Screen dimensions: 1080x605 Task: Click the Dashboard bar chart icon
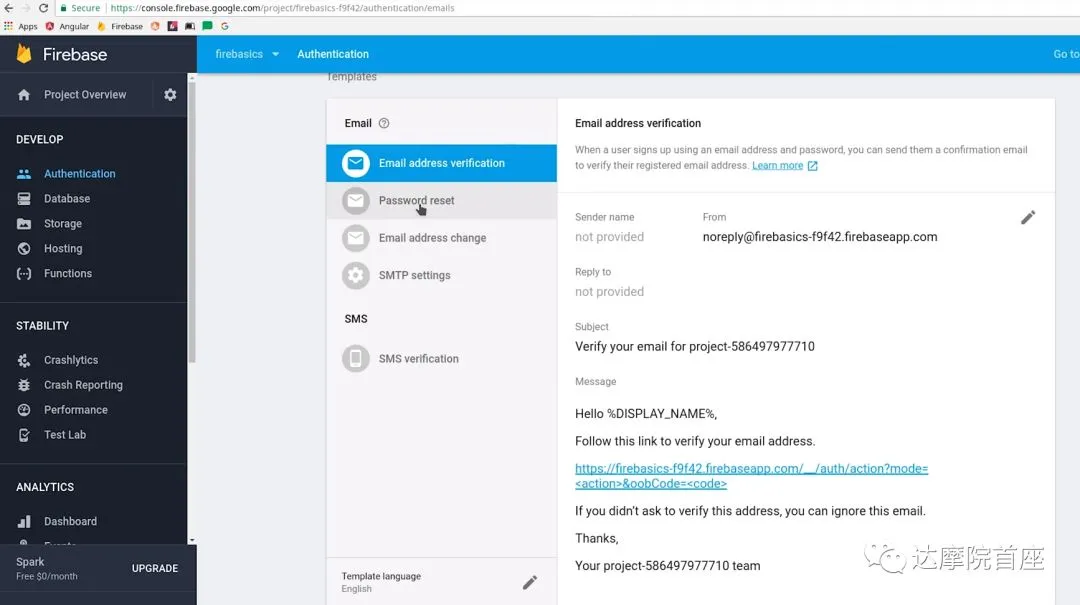24,522
